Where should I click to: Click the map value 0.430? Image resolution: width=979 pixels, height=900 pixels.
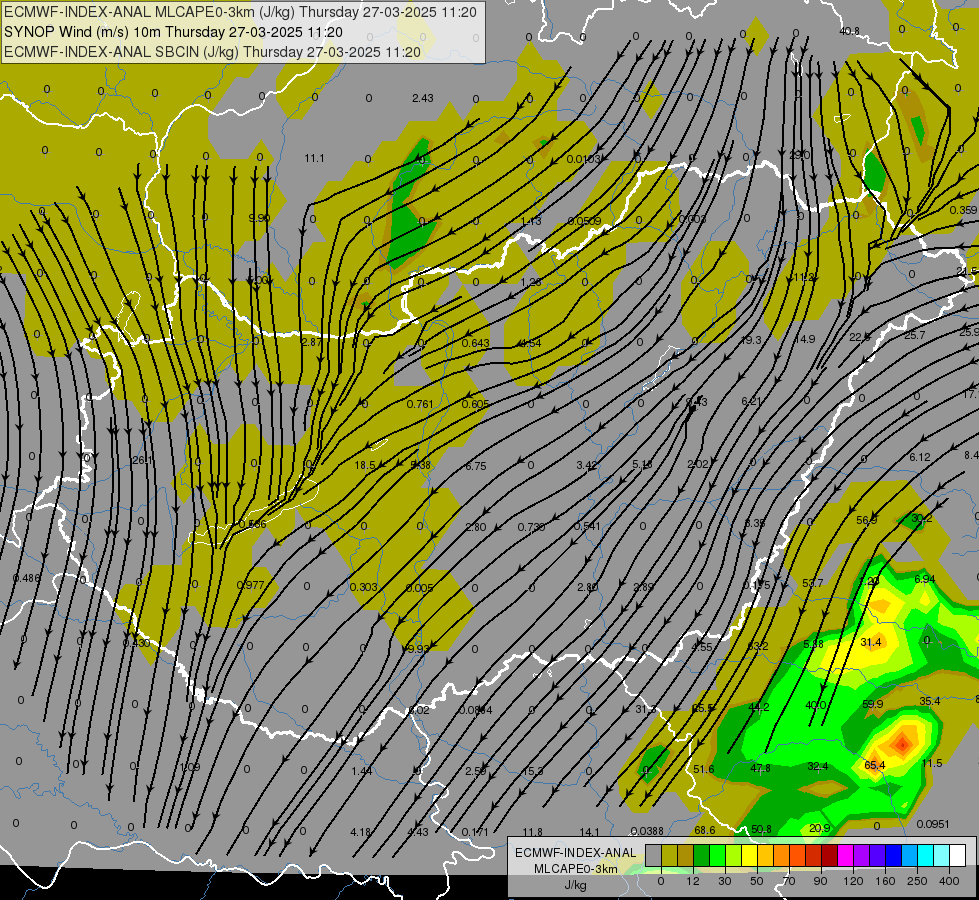(136, 643)
